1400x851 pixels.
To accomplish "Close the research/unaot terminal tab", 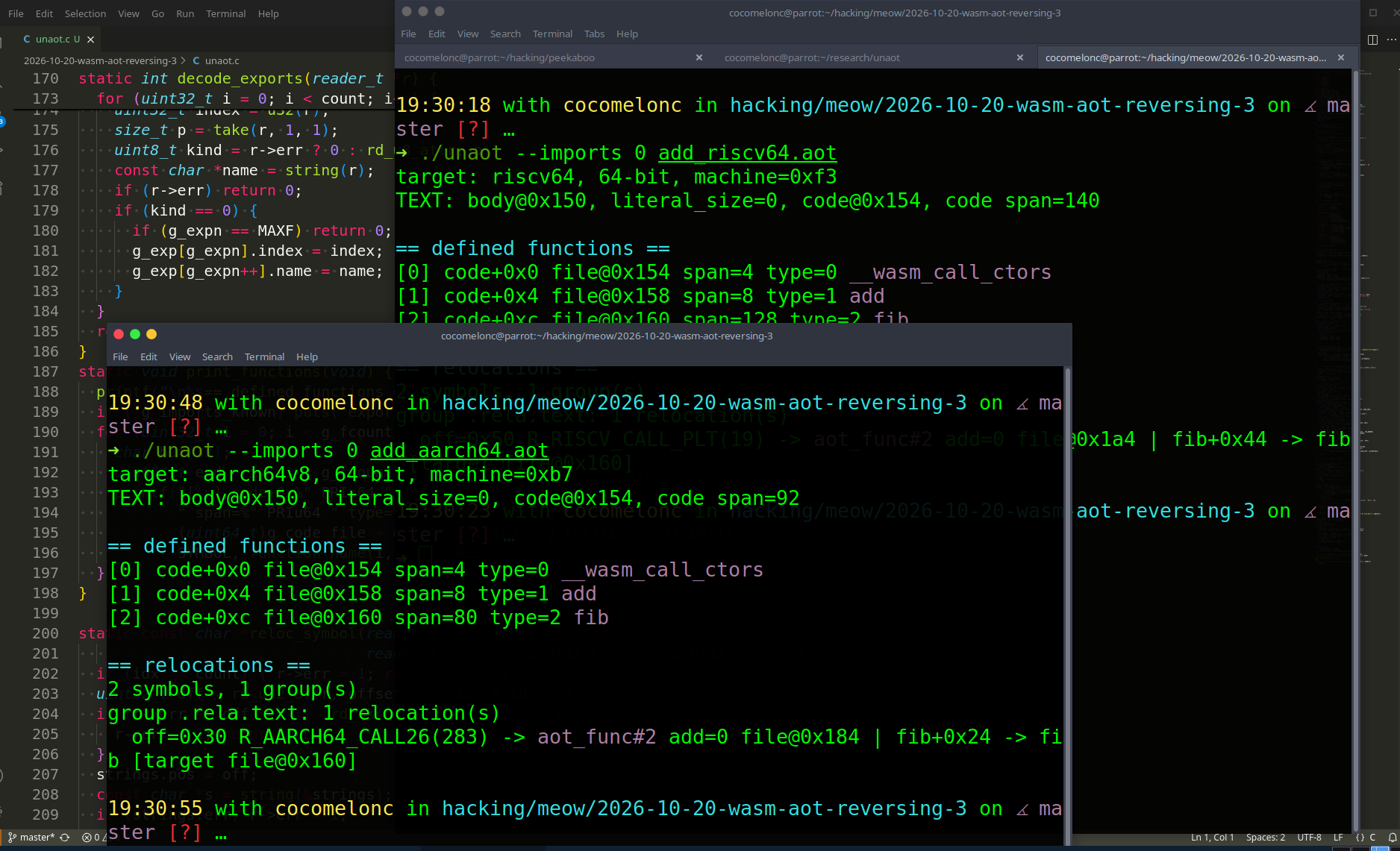I will (1020, 57).
